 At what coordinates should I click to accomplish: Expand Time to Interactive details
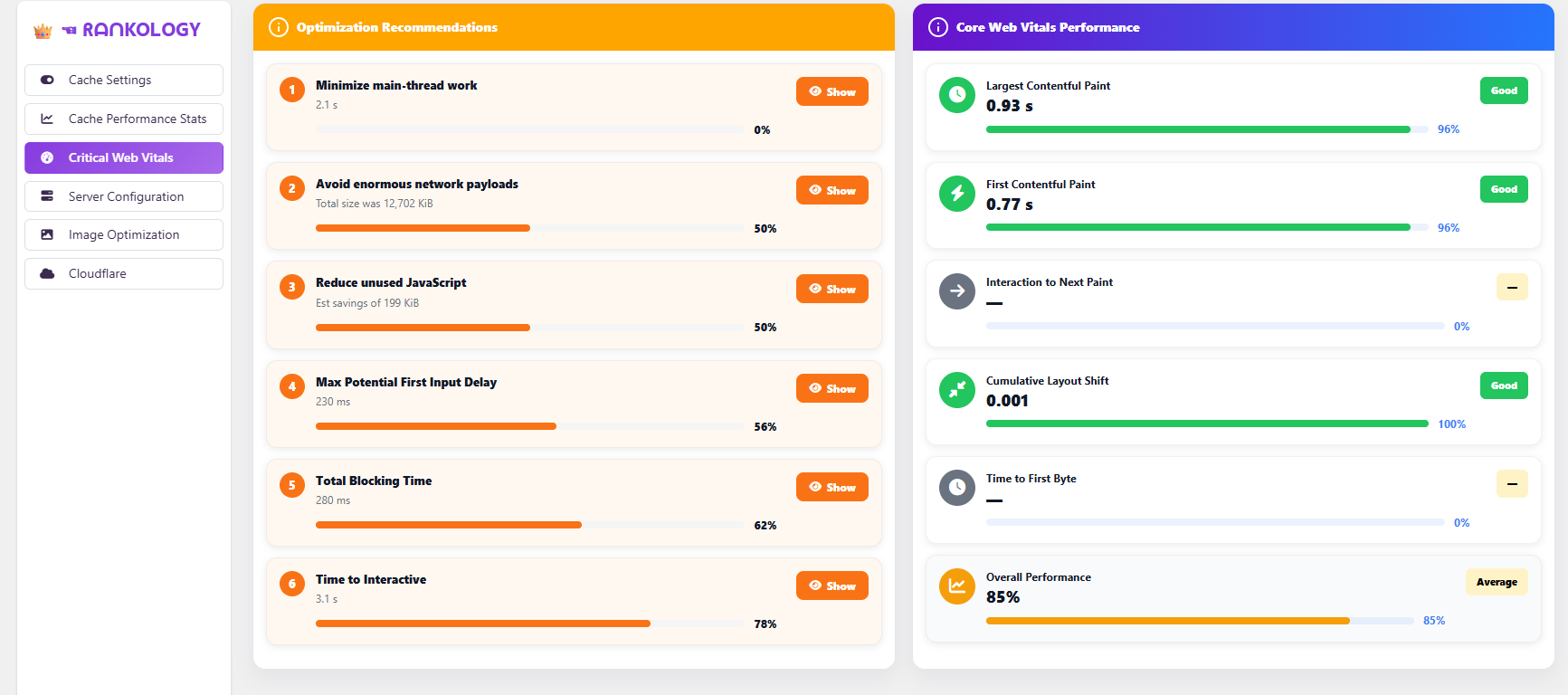coord(832,586)
